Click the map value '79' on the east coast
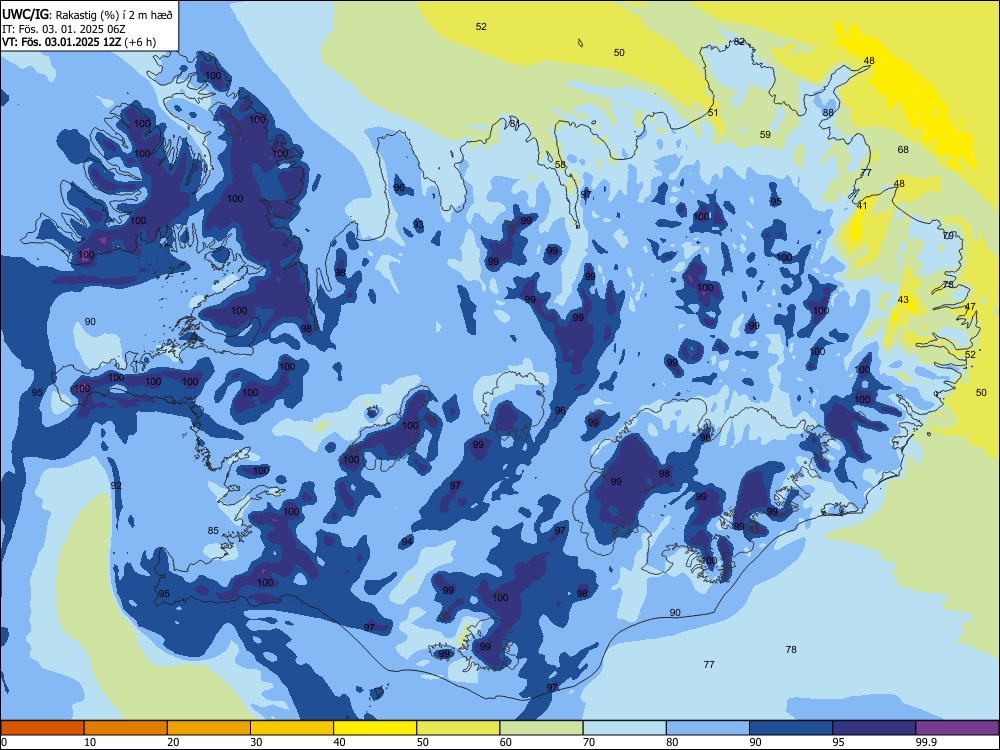This screenshot has width=1000, height=750. tap(948, 235)
